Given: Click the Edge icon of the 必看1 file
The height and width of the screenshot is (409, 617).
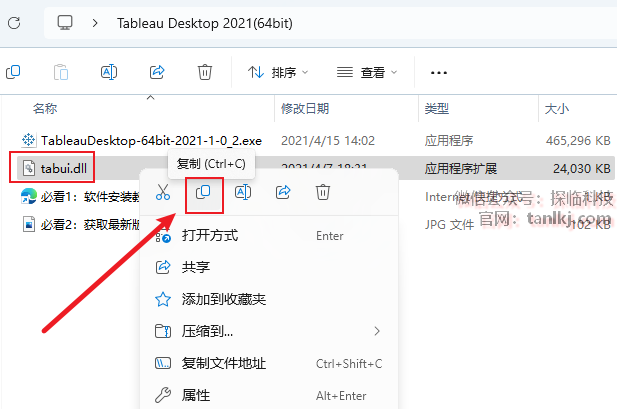Looking at the screenshot, I should [29, 196].
